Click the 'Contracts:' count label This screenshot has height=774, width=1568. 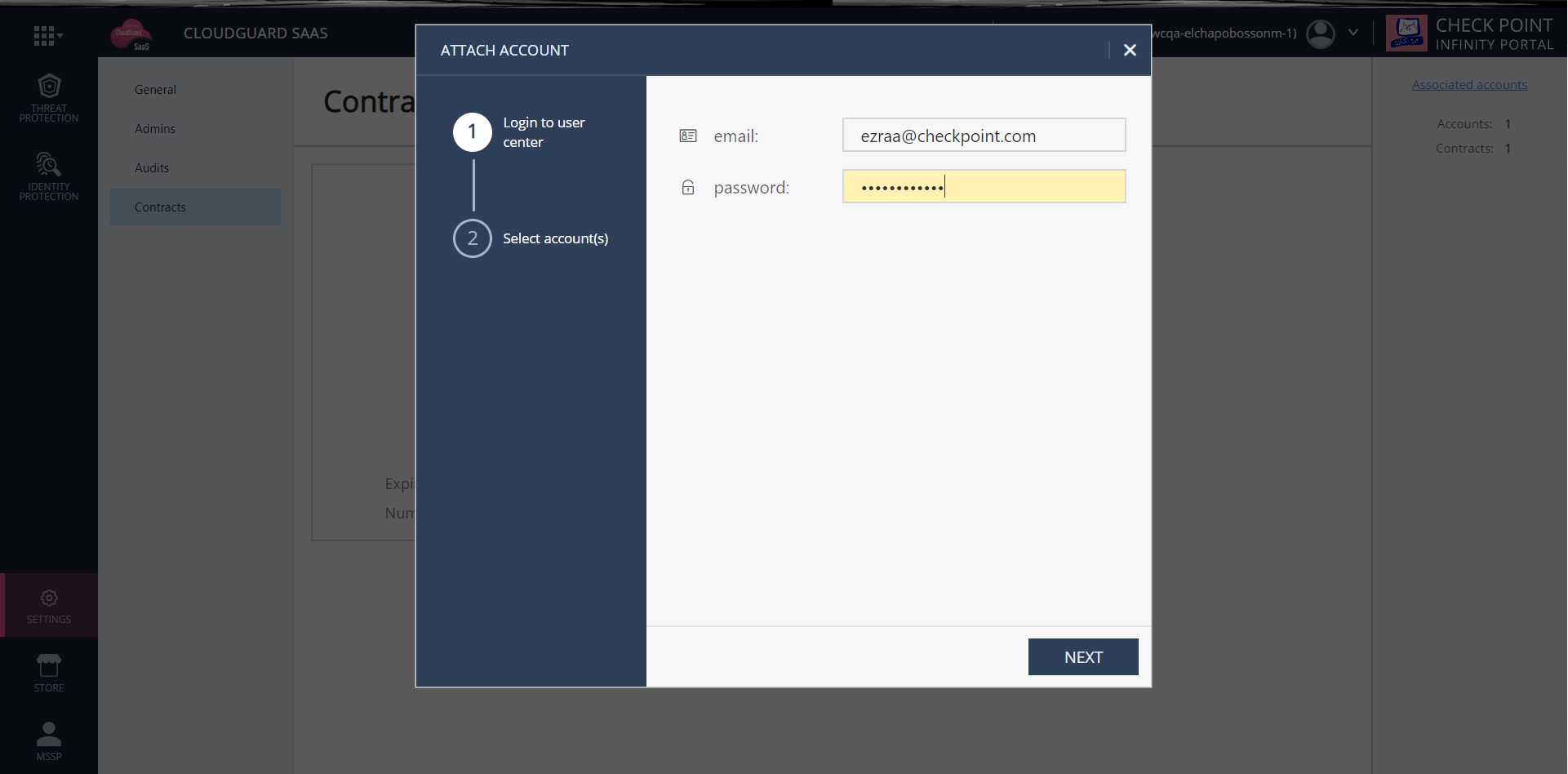tap(1464, 149)
